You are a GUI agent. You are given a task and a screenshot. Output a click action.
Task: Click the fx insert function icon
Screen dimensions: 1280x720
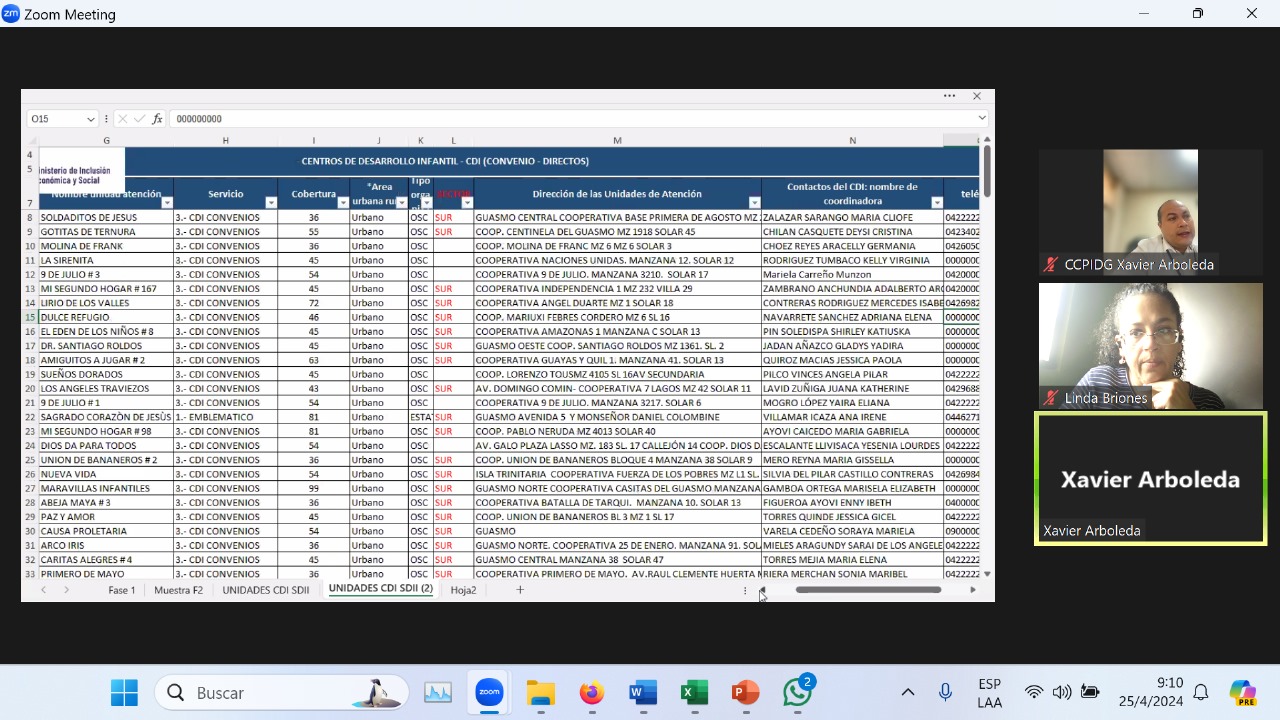coord(157,119)
